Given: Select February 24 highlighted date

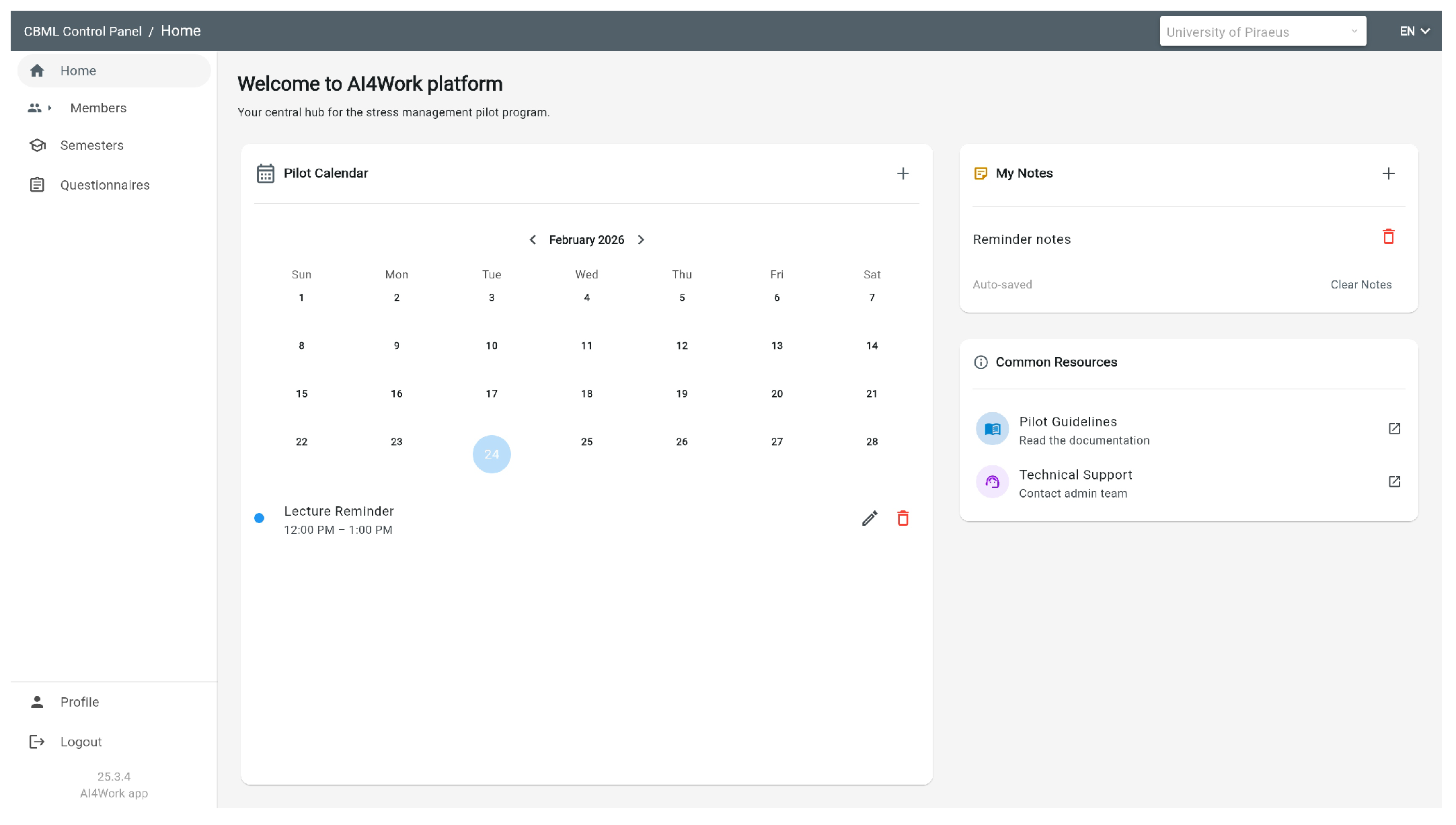Looking at the screenshot, I should point(492,455).
